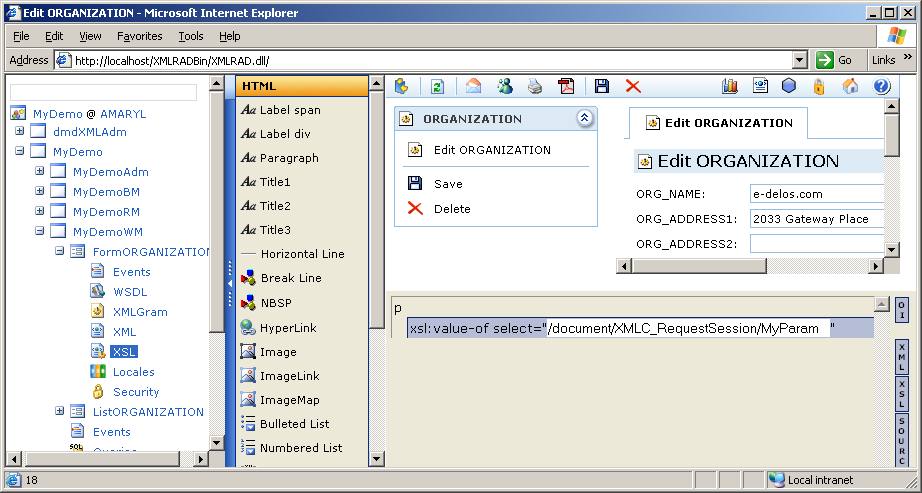Collapse the FormORGANIZATION tree node
This screenshot has width=922, height=493.
click(x=59, y=251)
